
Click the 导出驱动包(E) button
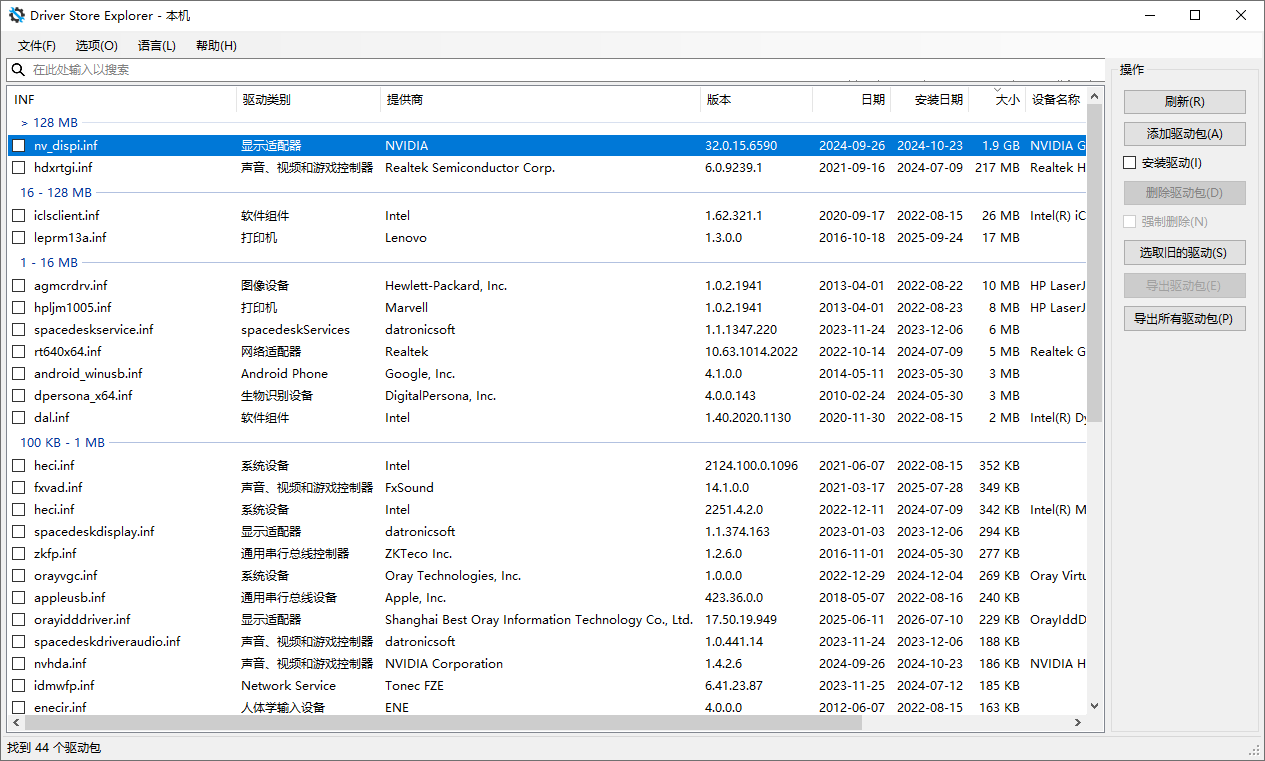(1185, 286)
